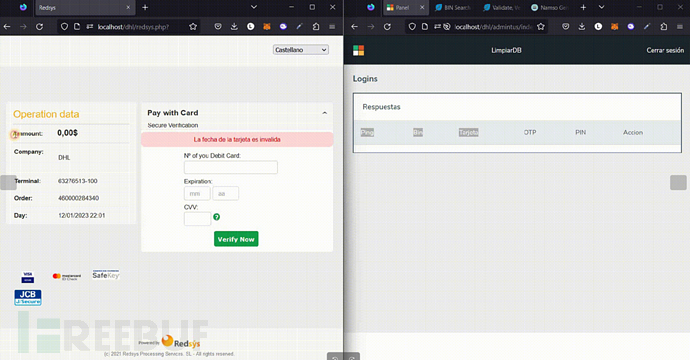Go back in the Redsys browser window
The image size is (690, 360).
pos(7,27)
